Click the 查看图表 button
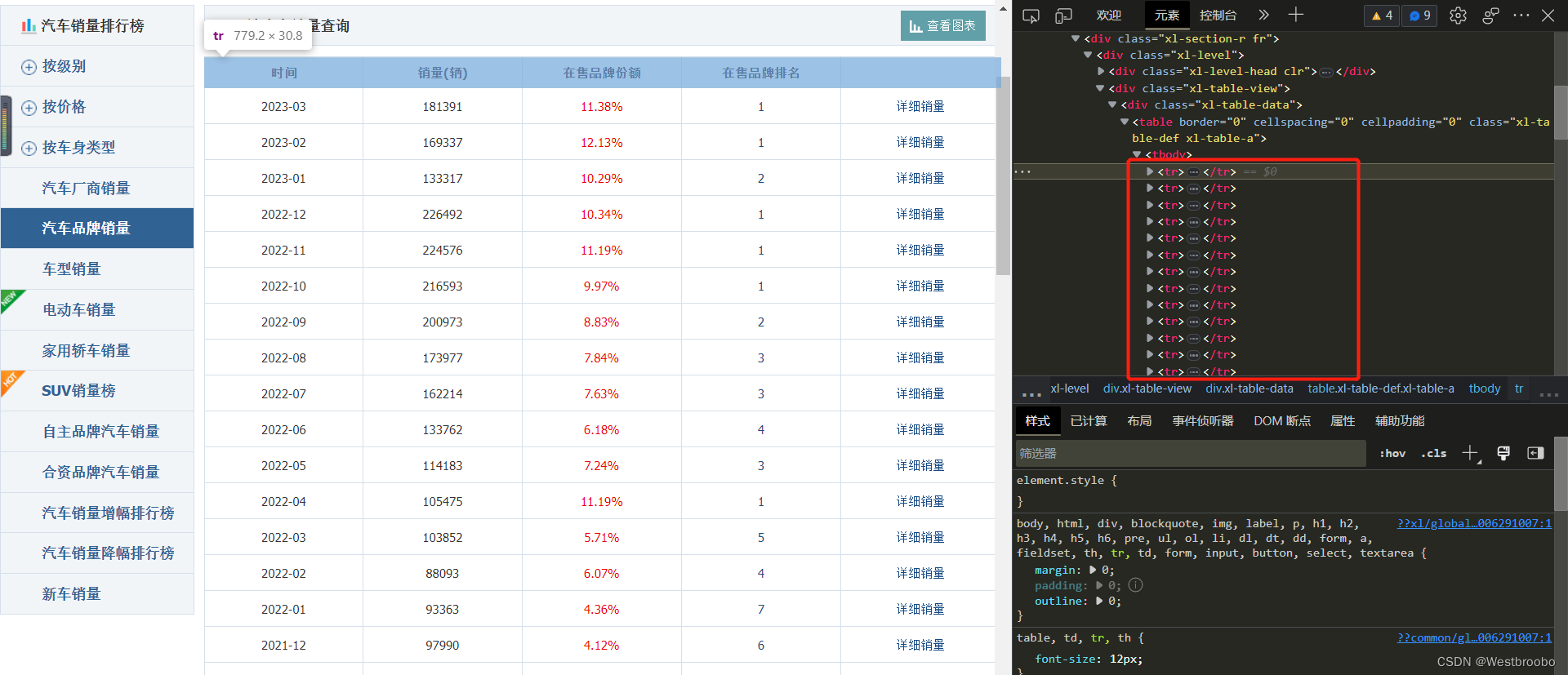Viewport: 1568px width, 675px height. [x=943, y=26]
